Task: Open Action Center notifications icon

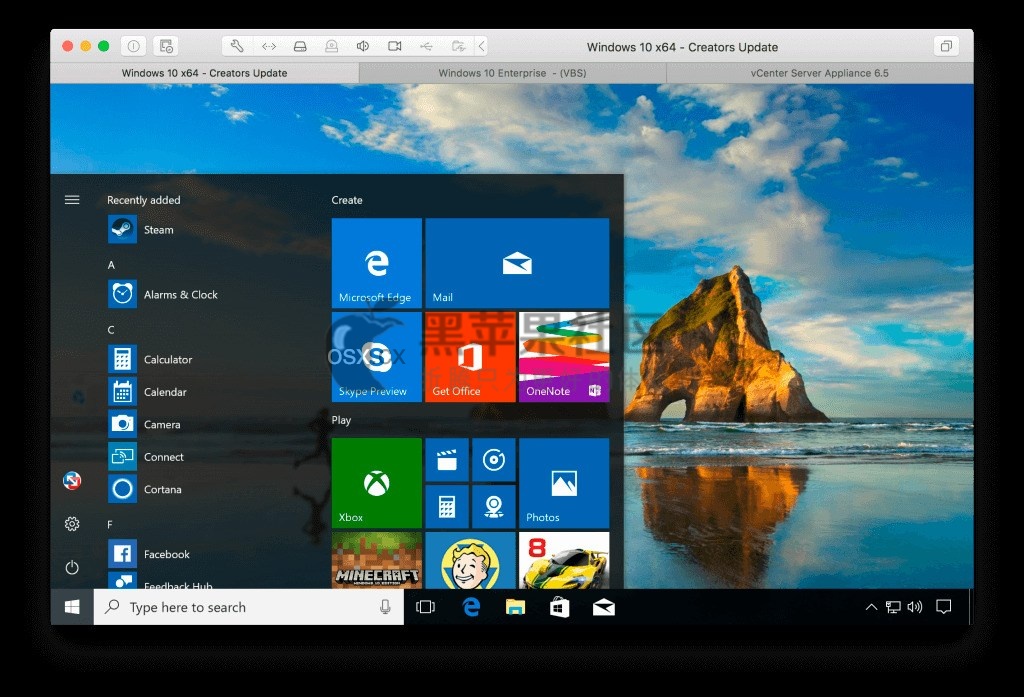Action: click(x=943, y=607)
